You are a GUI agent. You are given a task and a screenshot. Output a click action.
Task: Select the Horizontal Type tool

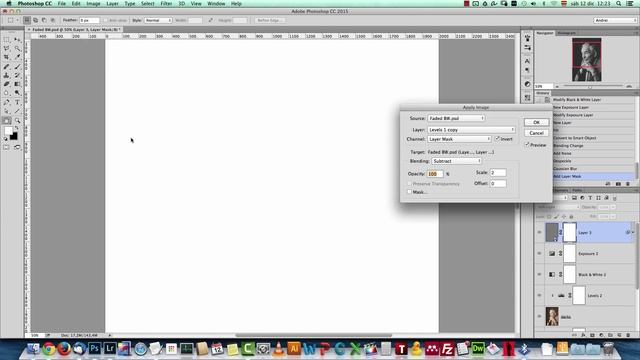click(18, 102)
